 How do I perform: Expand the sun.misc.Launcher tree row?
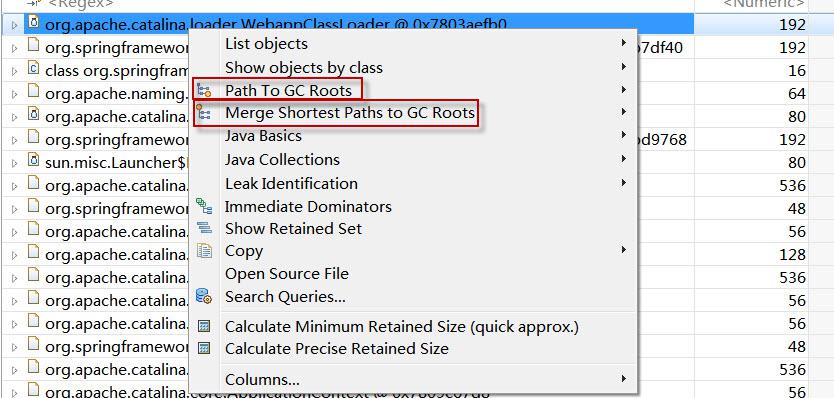pyautogui.click(x=14, y=163)
